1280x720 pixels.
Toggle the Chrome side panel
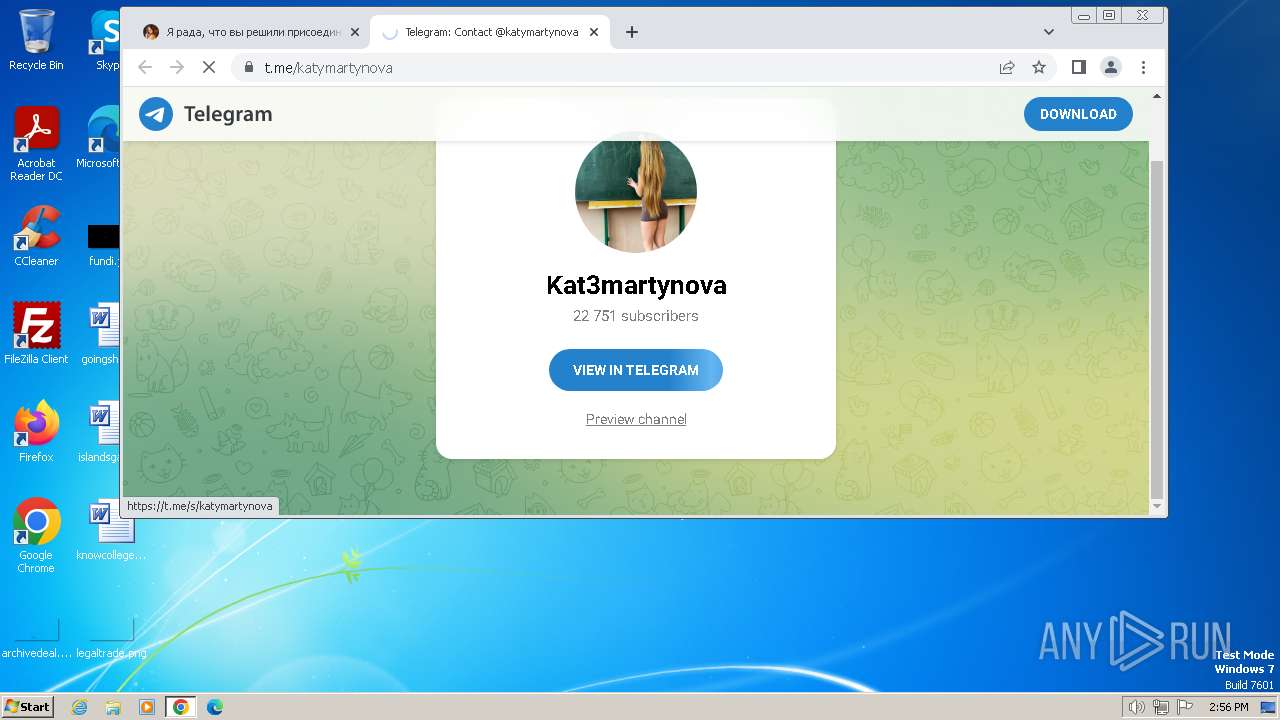pos(1079,67)
